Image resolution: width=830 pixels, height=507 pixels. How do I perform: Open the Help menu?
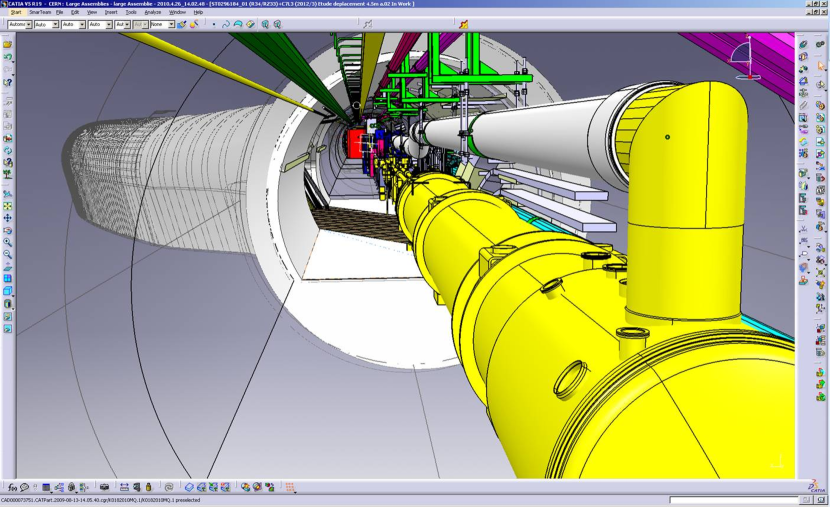[x=198, y=12]
